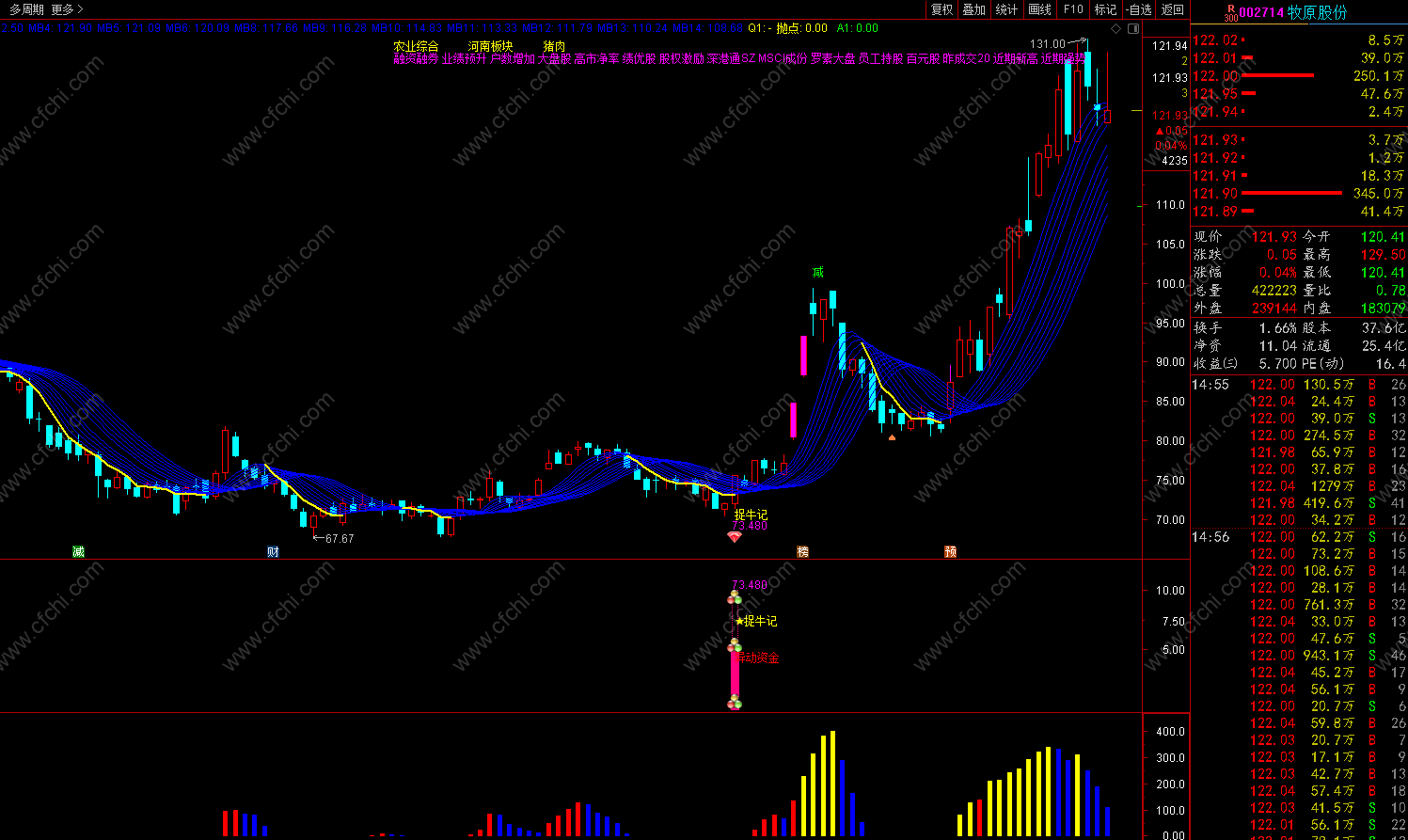Screen dimensions: 1408x840
Task: Click the 400.0 volume axis label
Action: point(1170,732)
